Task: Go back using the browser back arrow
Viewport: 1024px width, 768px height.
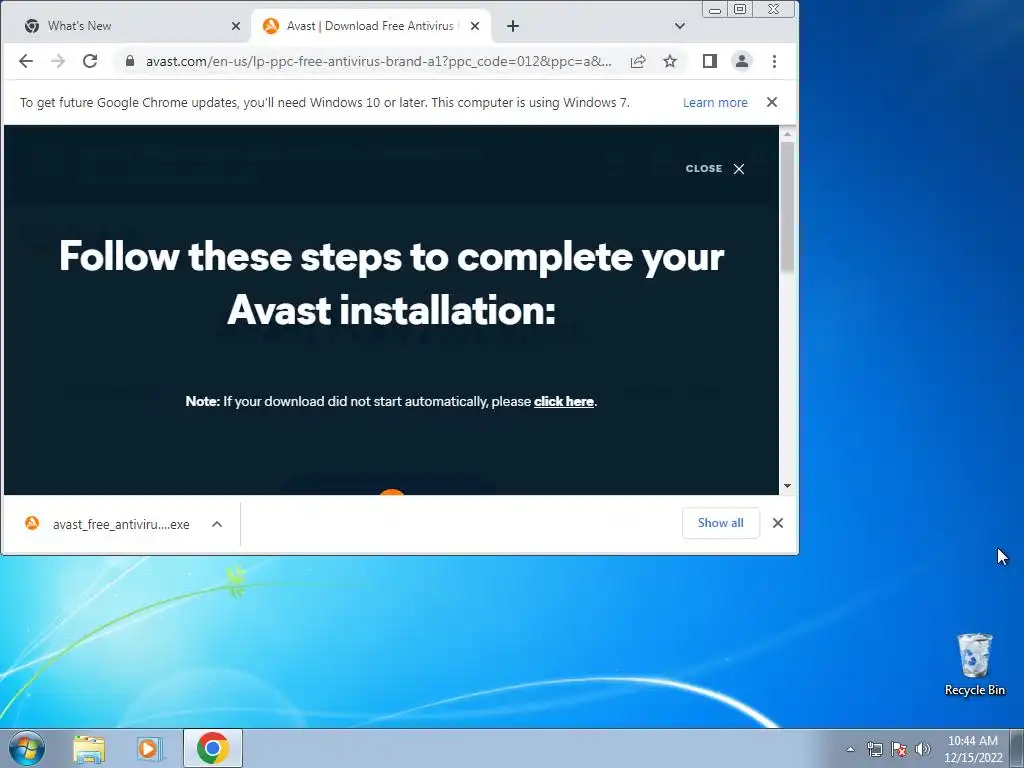Action: click(25, 61)
